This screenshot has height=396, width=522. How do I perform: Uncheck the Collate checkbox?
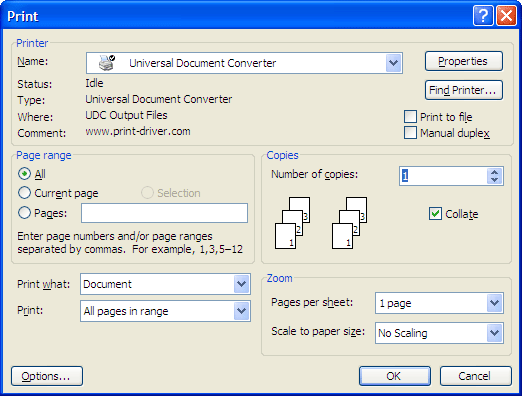point(435,214)
